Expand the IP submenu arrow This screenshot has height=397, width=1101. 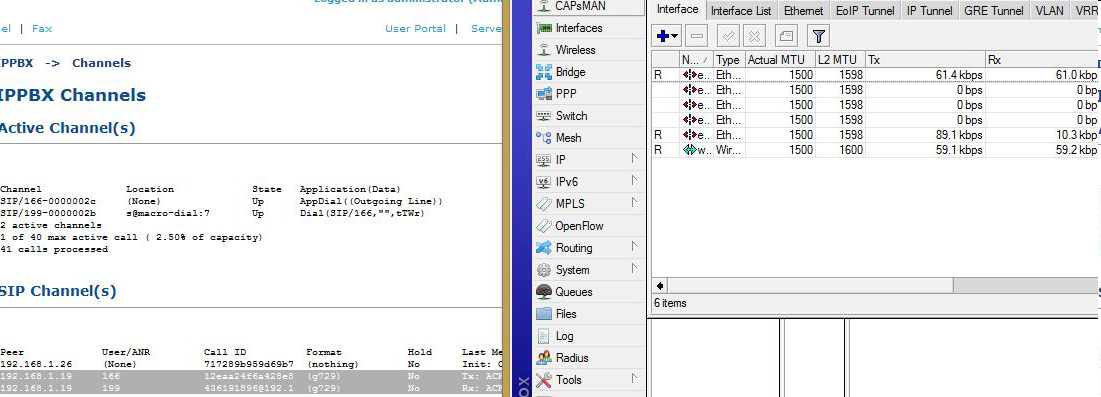coord(634,159)
